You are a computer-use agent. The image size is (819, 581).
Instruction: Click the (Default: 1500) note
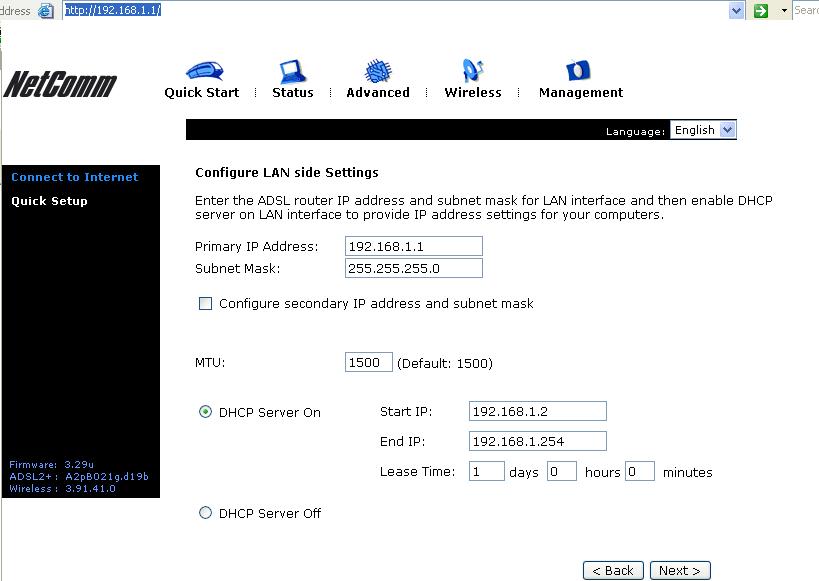pyautogui.click(x=445, y=363)
